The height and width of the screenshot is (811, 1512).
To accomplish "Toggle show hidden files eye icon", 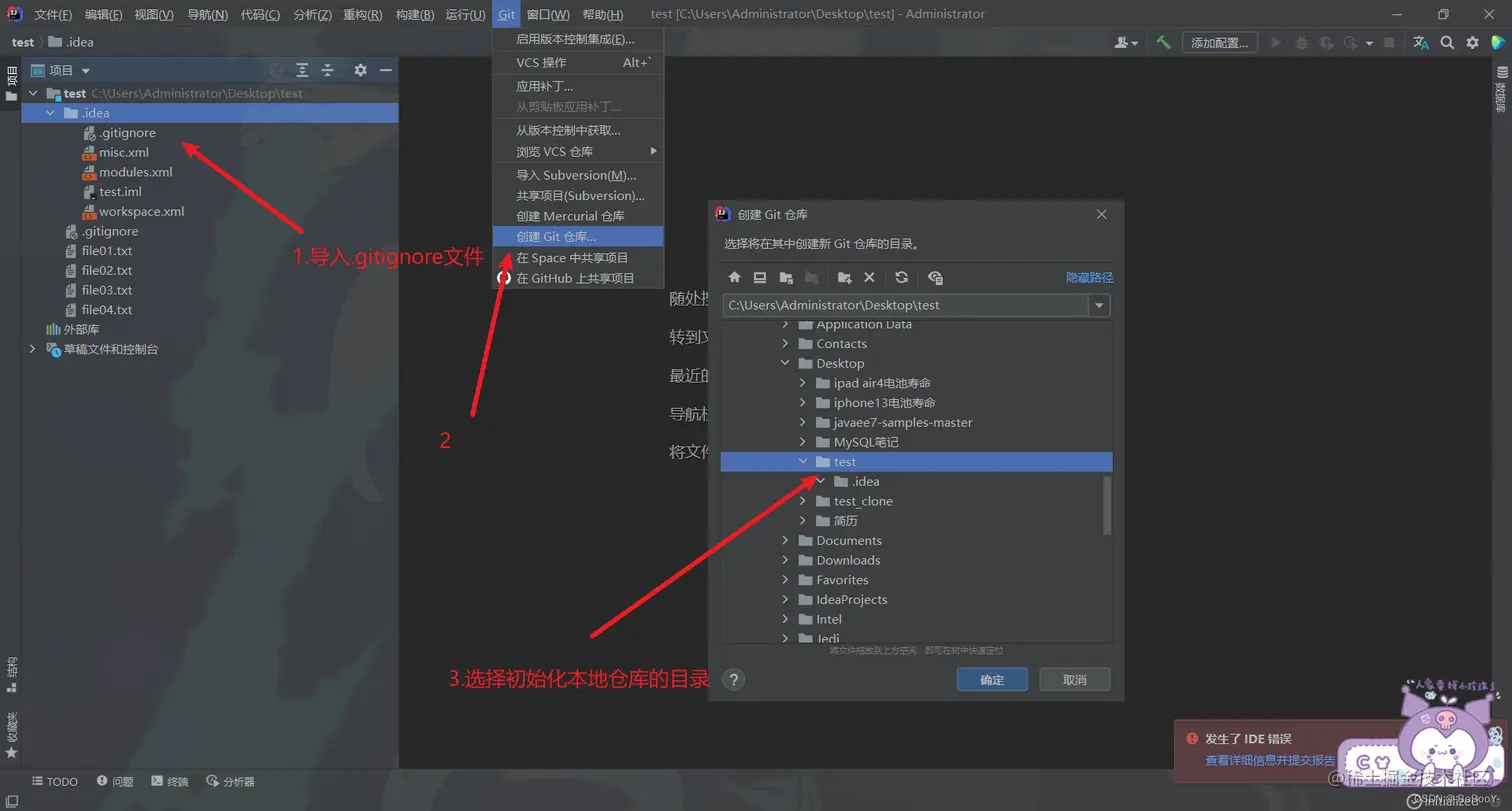I will tap(935, 278).
